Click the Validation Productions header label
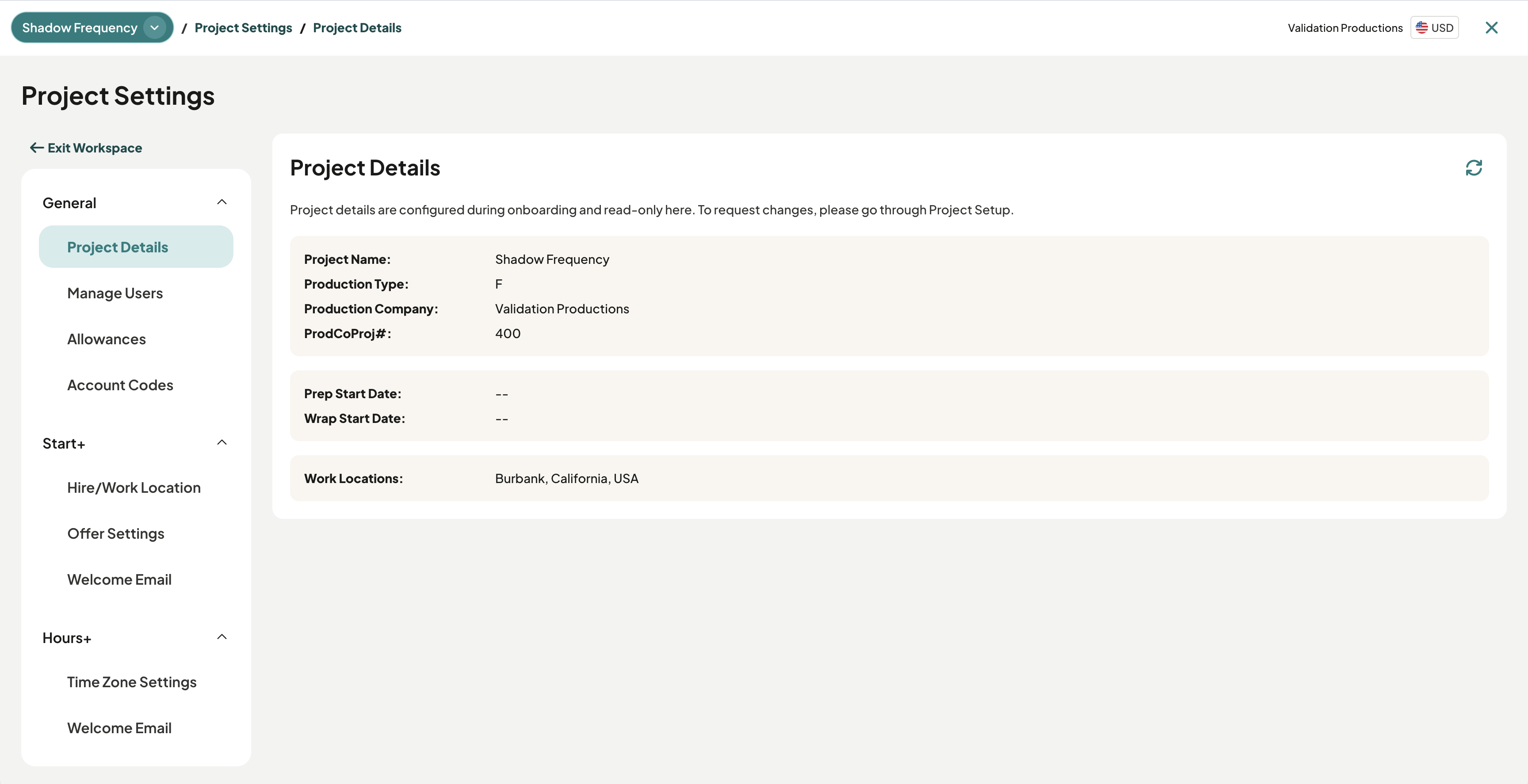This screenshot has width=1528, height=784. (x=1345, y=28)
